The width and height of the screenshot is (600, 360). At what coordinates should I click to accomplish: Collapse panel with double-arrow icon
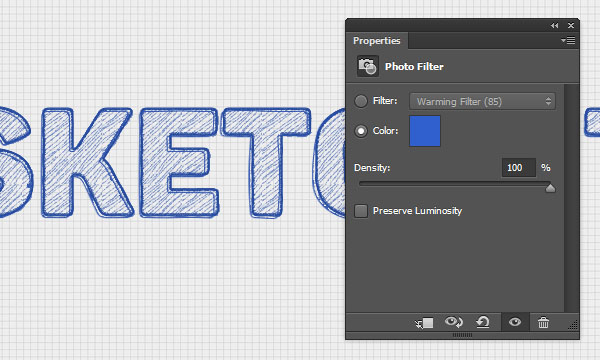[554, 26]
